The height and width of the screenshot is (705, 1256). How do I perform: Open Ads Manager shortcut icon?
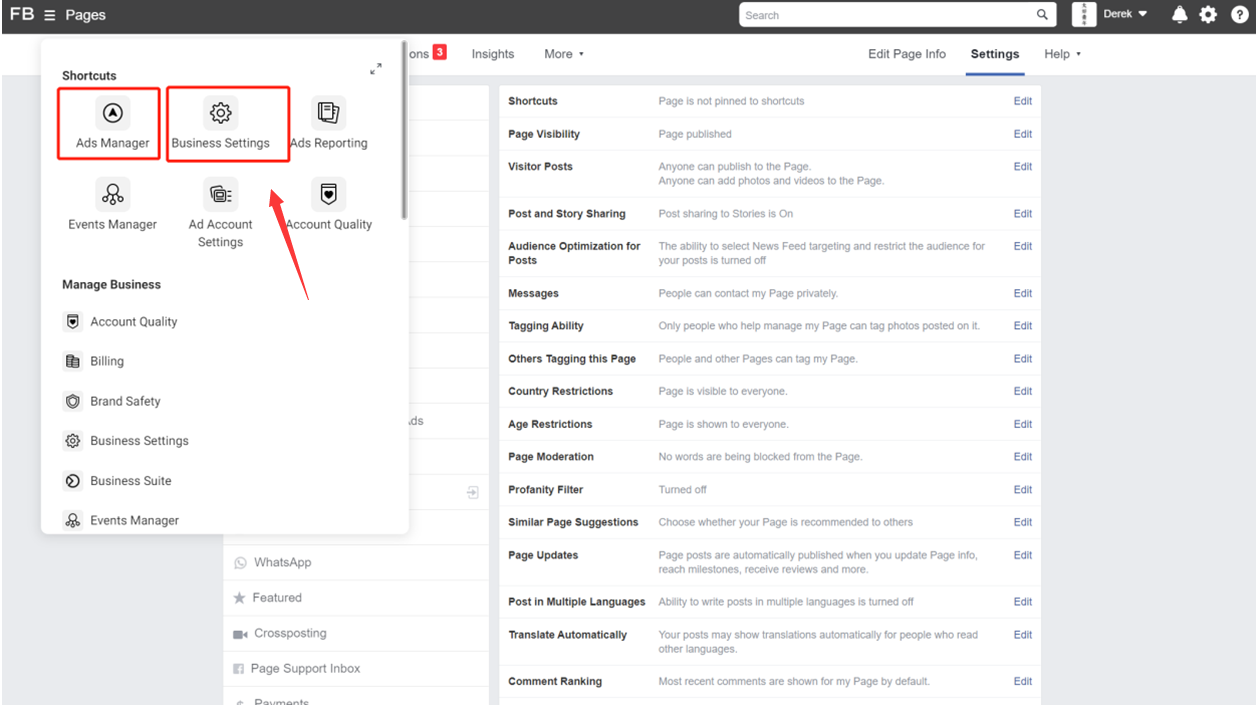pyautogui.click(x=113, y=113)
